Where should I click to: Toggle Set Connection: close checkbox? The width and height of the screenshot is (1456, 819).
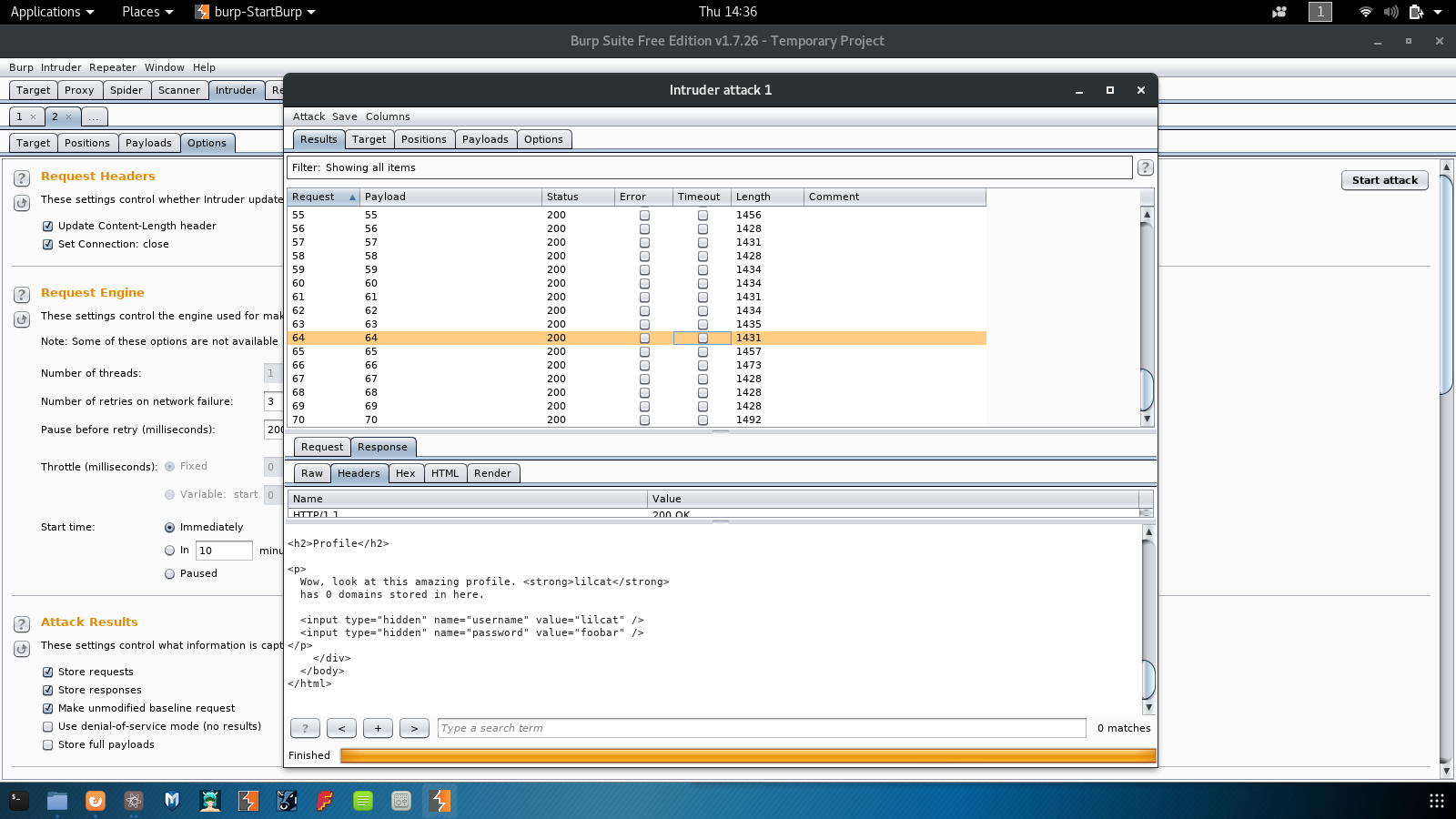[48, 245]
